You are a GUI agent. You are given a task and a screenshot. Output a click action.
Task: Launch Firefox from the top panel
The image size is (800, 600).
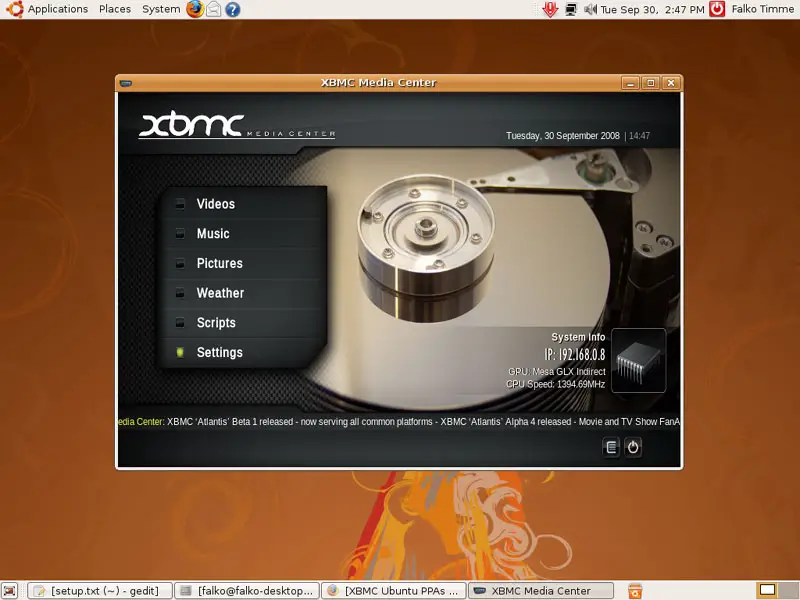[194, 9]
